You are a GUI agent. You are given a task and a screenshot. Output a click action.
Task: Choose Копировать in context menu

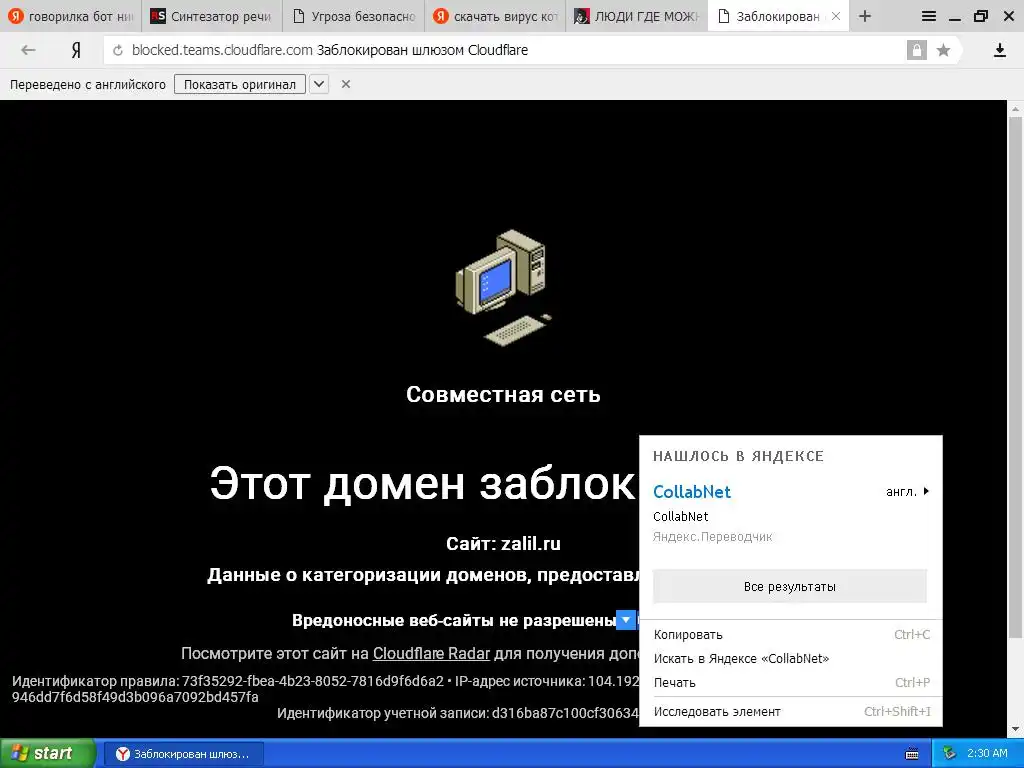click(x=791, y=635)
